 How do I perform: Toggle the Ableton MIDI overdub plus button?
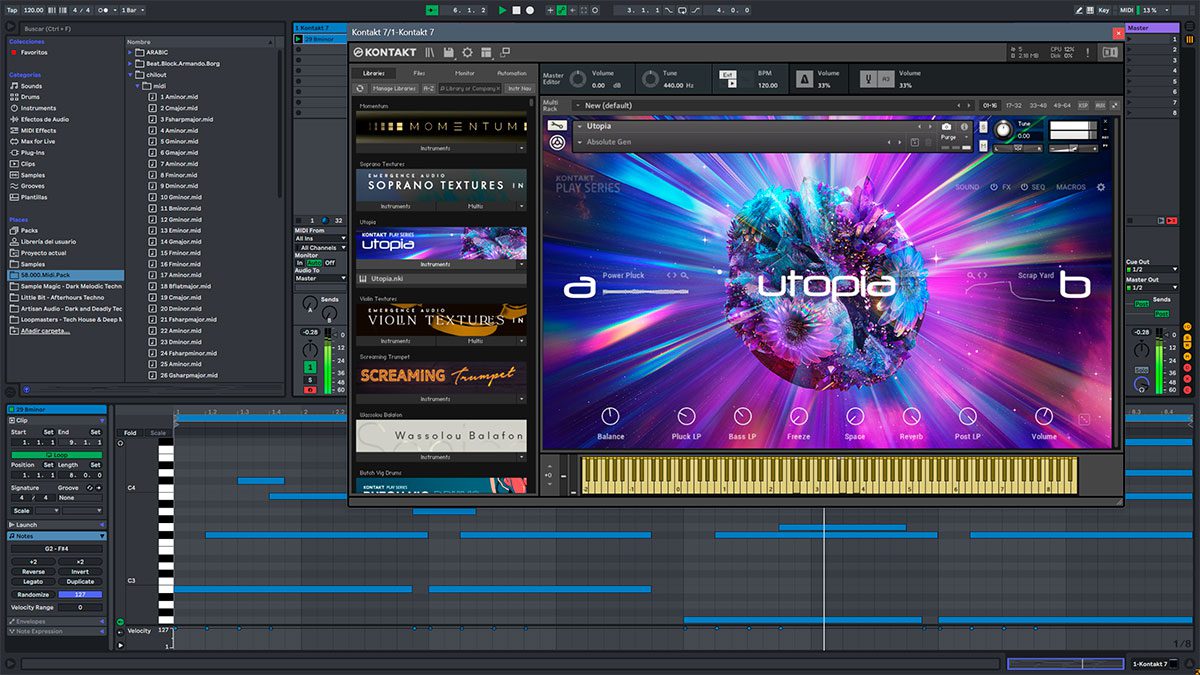549,9
